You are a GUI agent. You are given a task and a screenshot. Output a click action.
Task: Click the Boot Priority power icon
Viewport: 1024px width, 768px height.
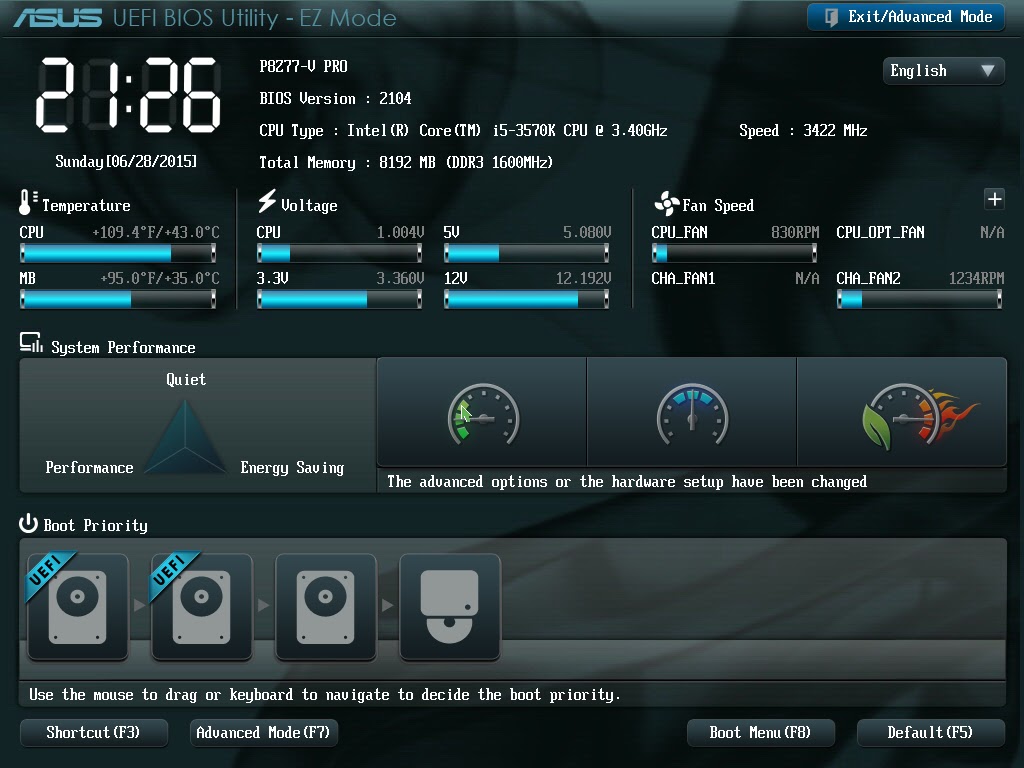(28, 523)
